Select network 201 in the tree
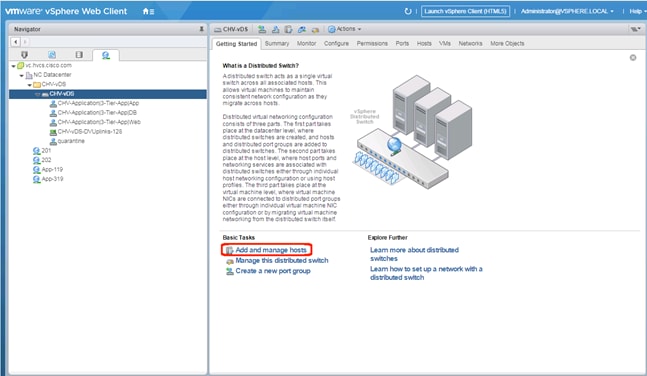Screen dimensions: 647x376 coord(46,151)
